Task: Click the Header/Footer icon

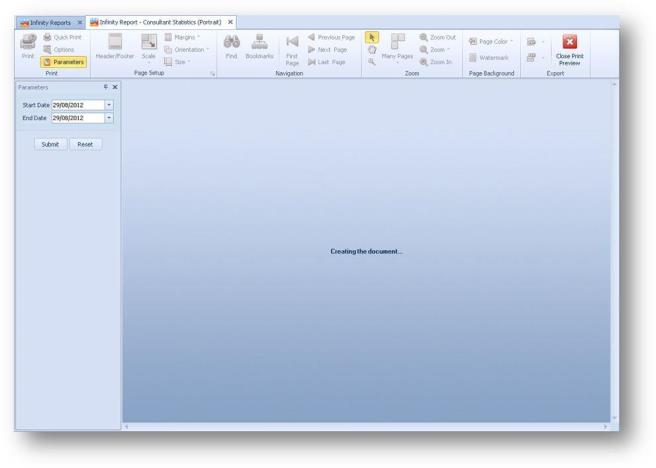Action: (114, 42)
